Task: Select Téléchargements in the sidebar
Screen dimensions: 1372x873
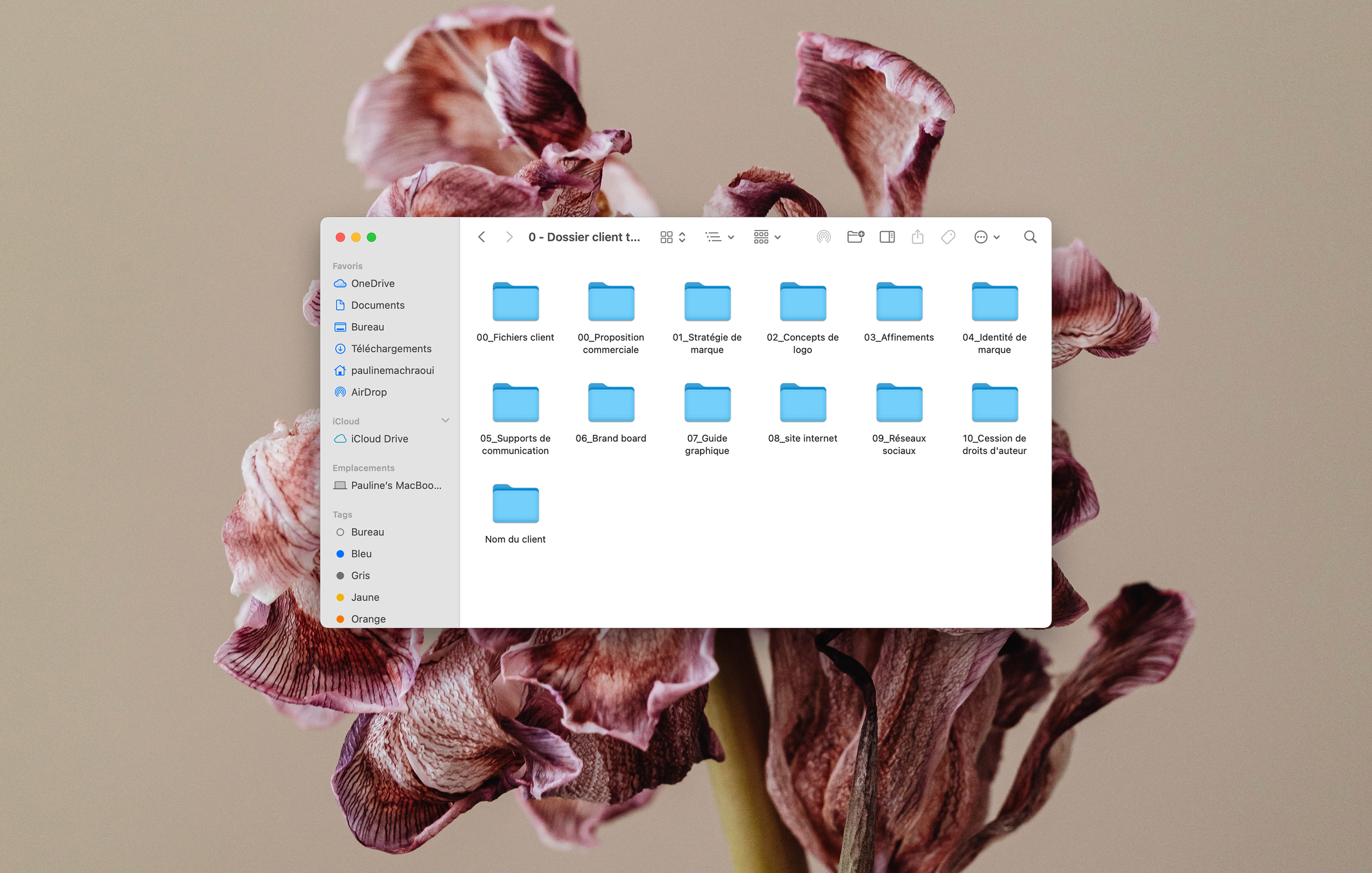Action: pos(391,349)
